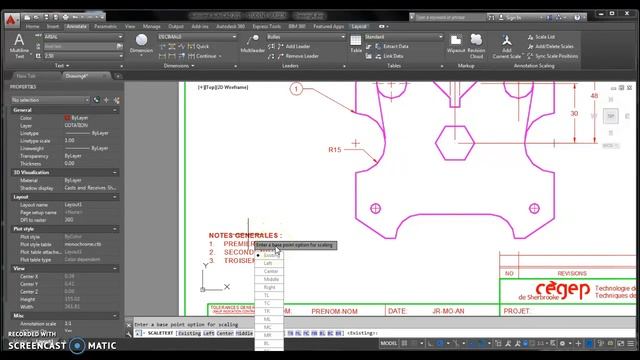Click the ByLayer red color swatch
Screen dimensions: 640x360
click(67, 118)
